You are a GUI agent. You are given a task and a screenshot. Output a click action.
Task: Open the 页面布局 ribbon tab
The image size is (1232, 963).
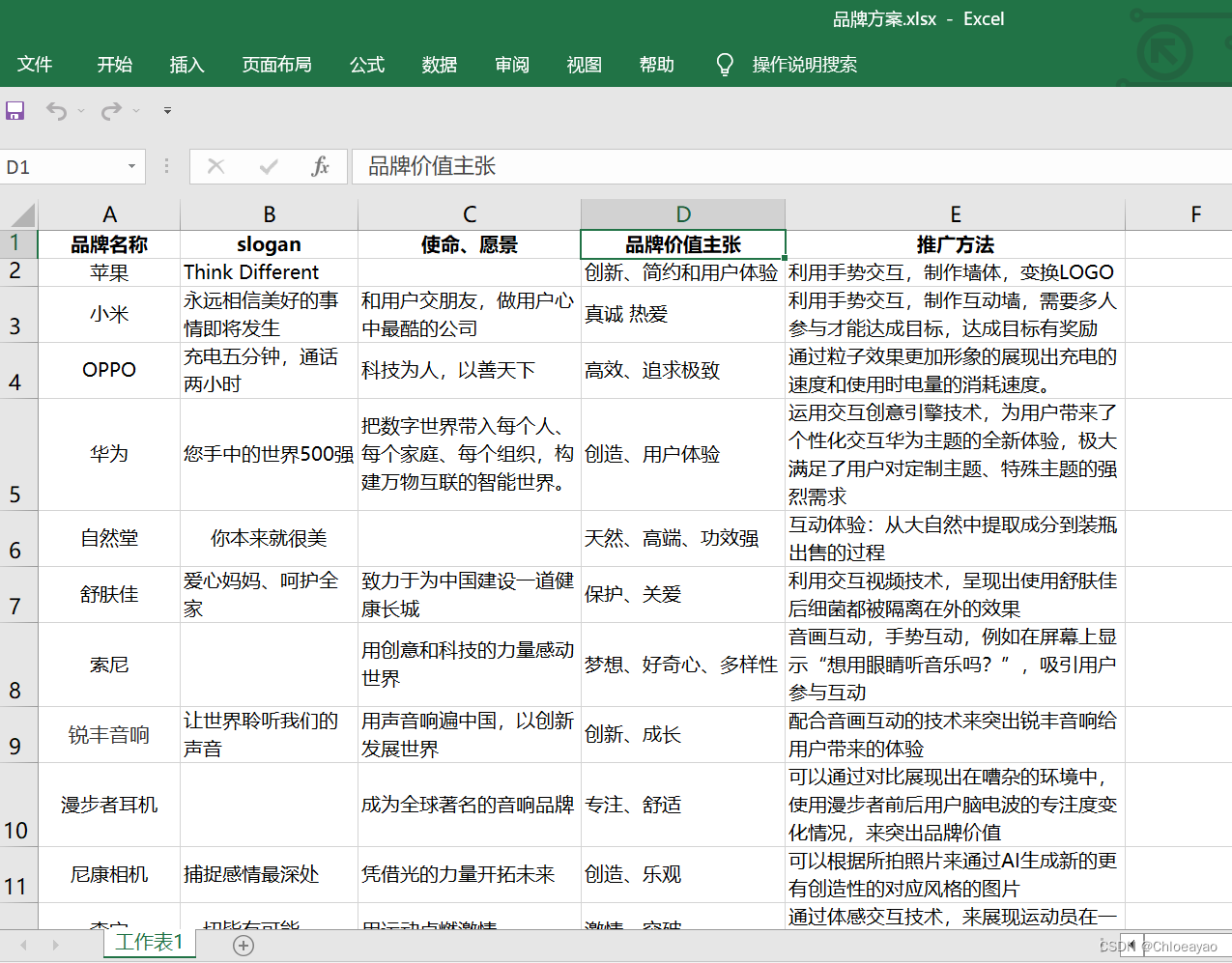[276, 65]
